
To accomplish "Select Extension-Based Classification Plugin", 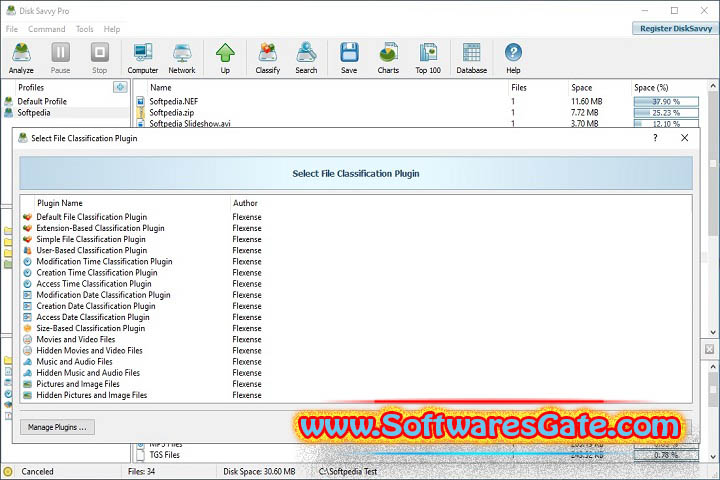I will pos(100,228).
